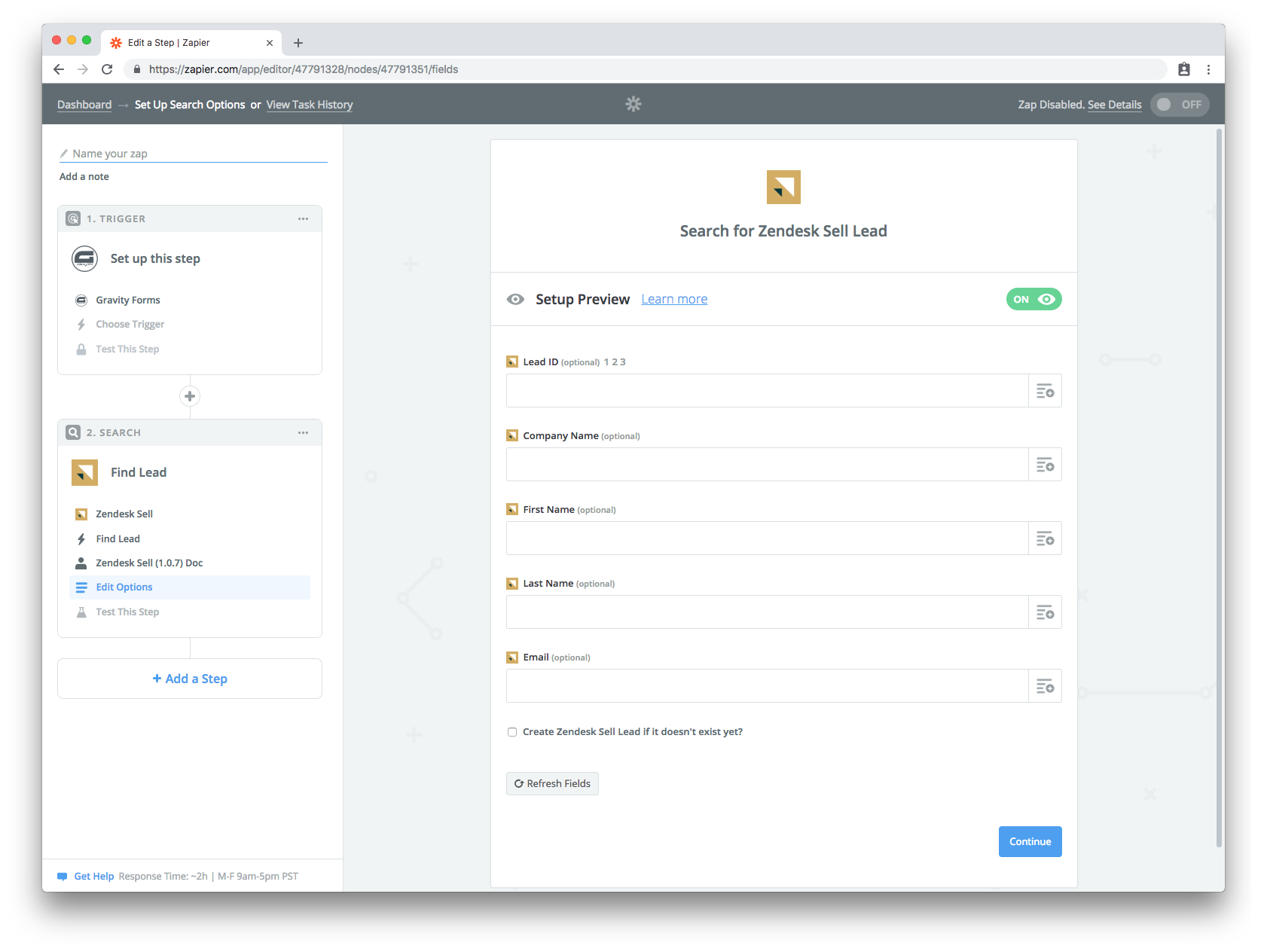Click the Gravity Forms trigger app icon

84,258
